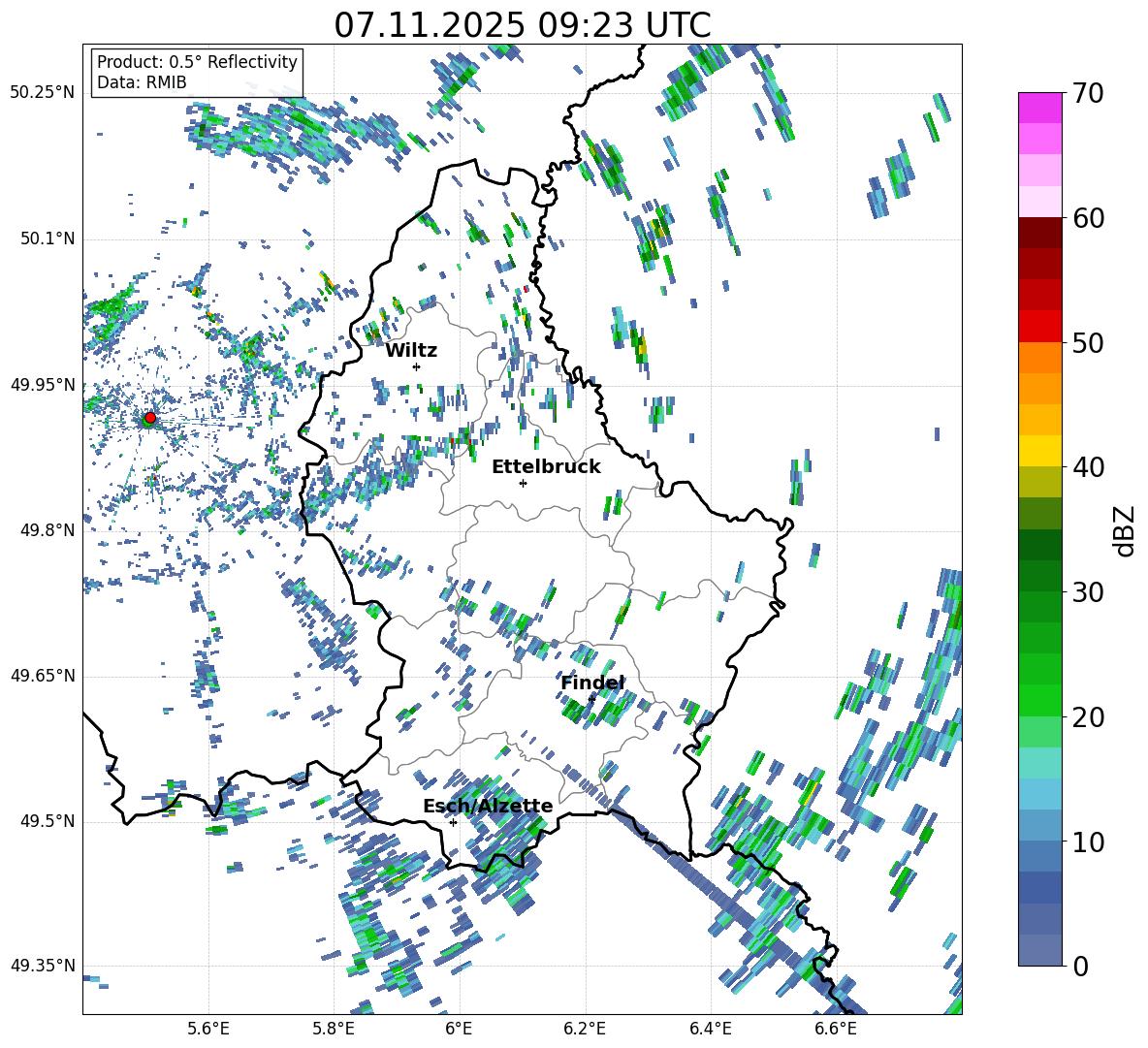Screen dimensions: 1148x1048
Task: Click the 5.6°E longitude label
Action: click(207, 1029)
